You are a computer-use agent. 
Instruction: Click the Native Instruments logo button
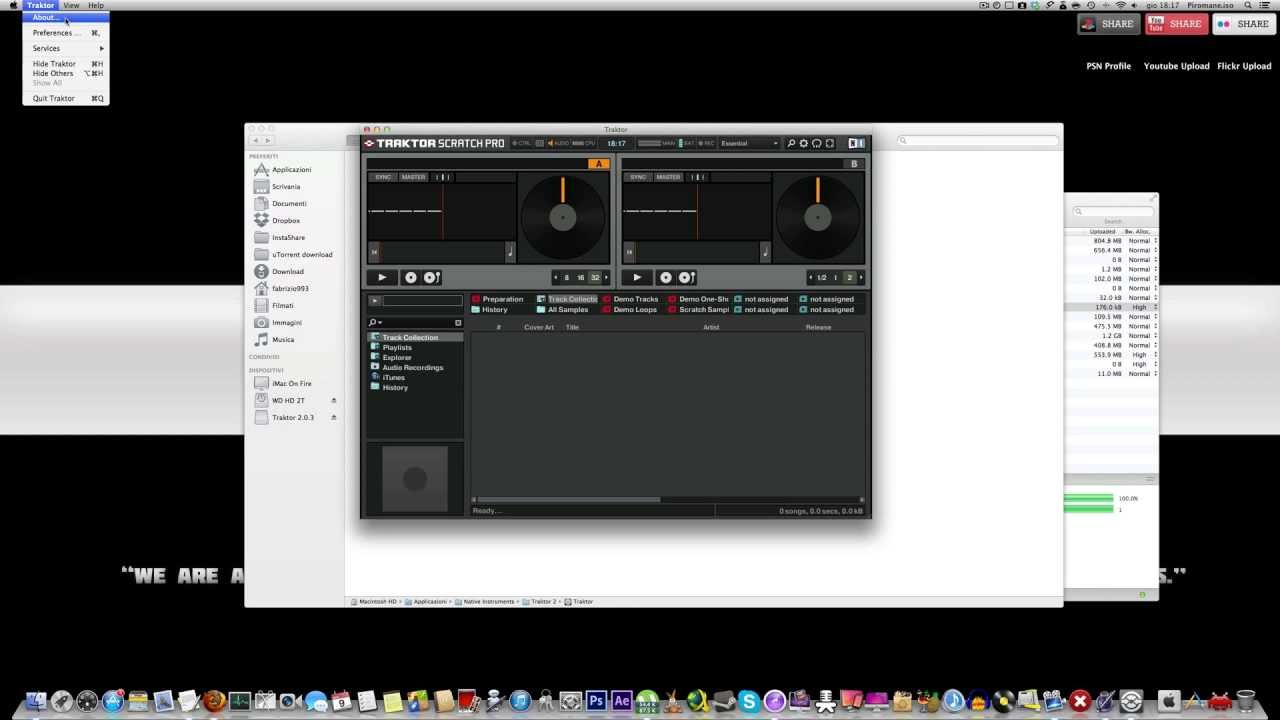(856, 143)
